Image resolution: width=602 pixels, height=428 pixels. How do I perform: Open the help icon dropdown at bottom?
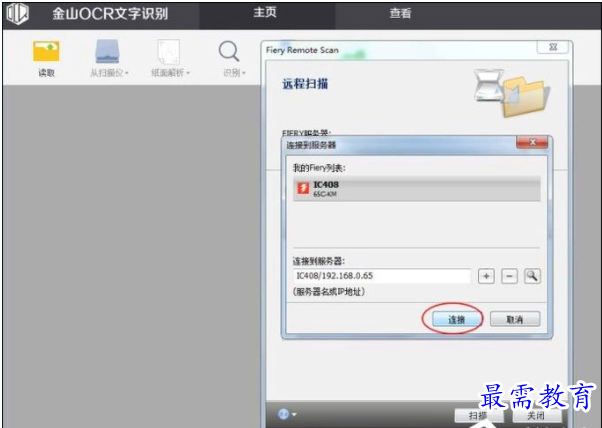[x=287, y=414]
